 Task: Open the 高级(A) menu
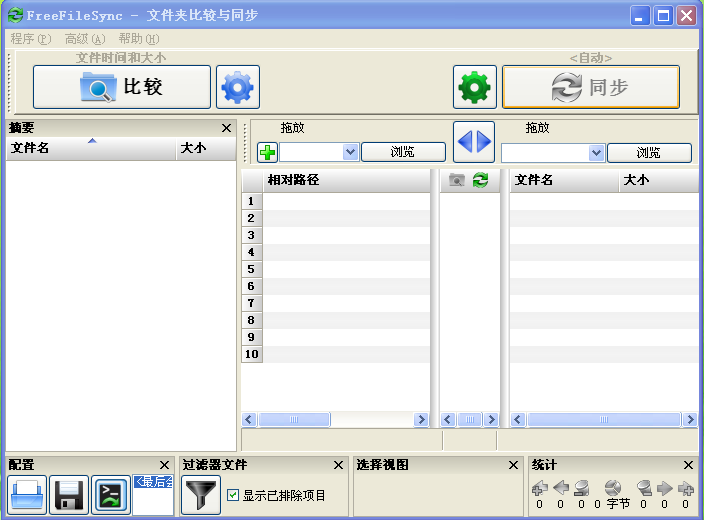click(85, 39)
